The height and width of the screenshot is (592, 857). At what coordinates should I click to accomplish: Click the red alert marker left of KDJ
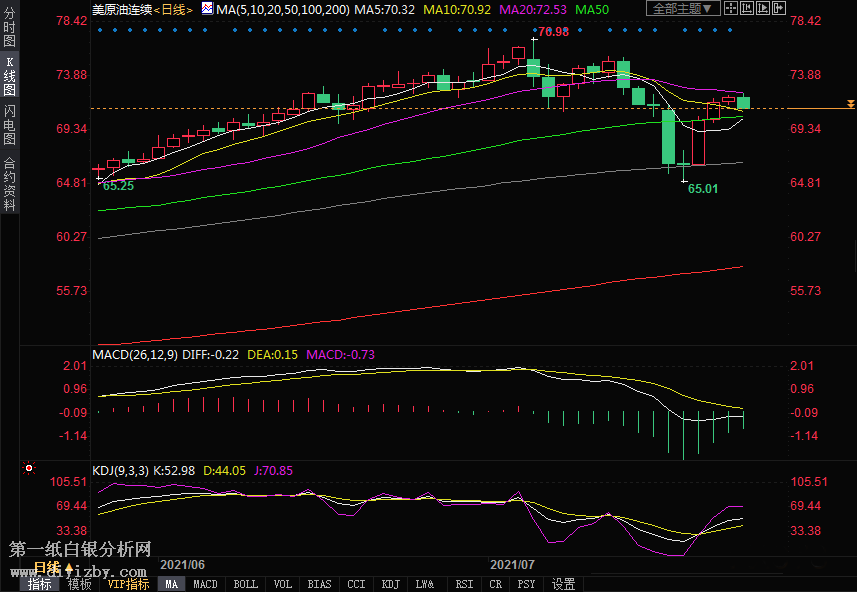[29, 468]
